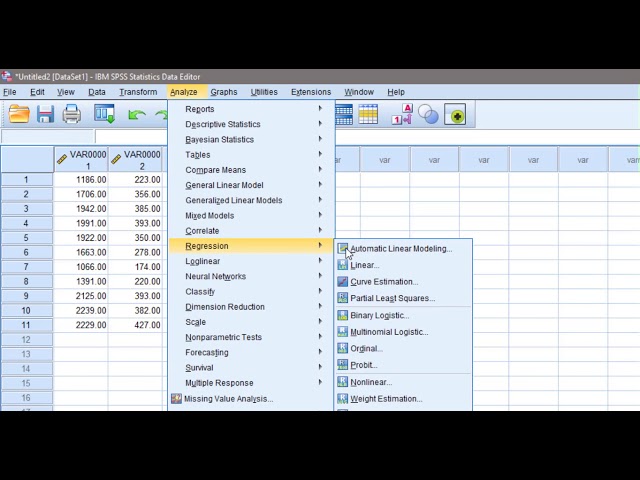Click the green plus toolbar icon
This screenshot has width=640, height=480.
(456, 115)
